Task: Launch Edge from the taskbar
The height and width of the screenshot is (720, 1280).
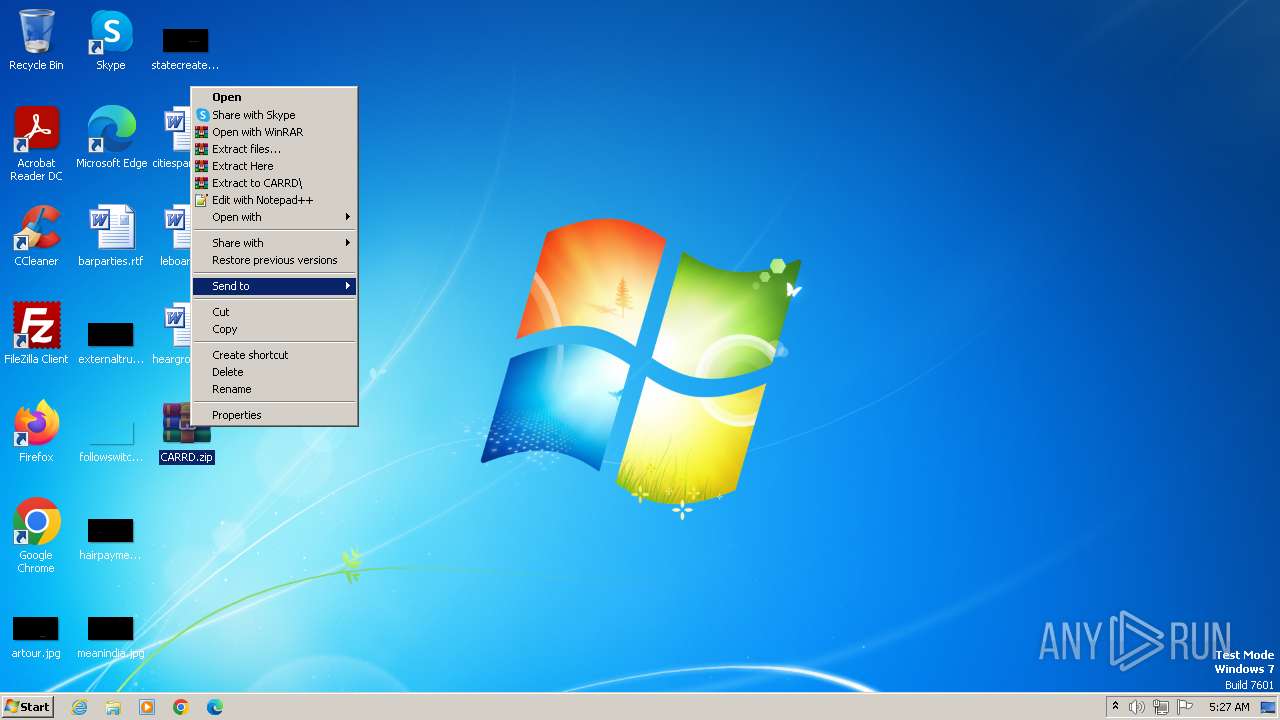Action: pyautogui.click(x=215, y=707)
